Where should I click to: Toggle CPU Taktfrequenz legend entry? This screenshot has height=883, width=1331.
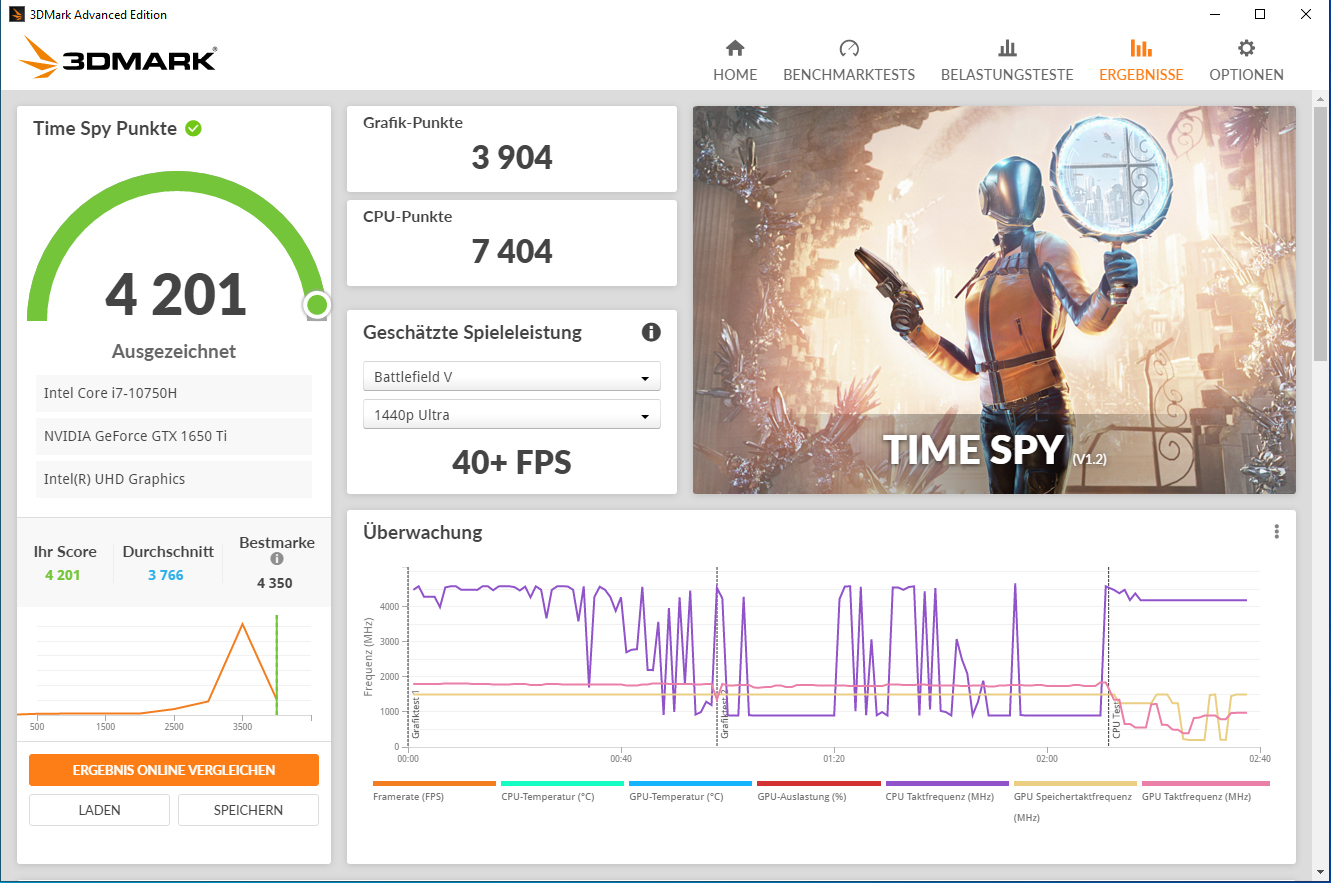[947, 791]
